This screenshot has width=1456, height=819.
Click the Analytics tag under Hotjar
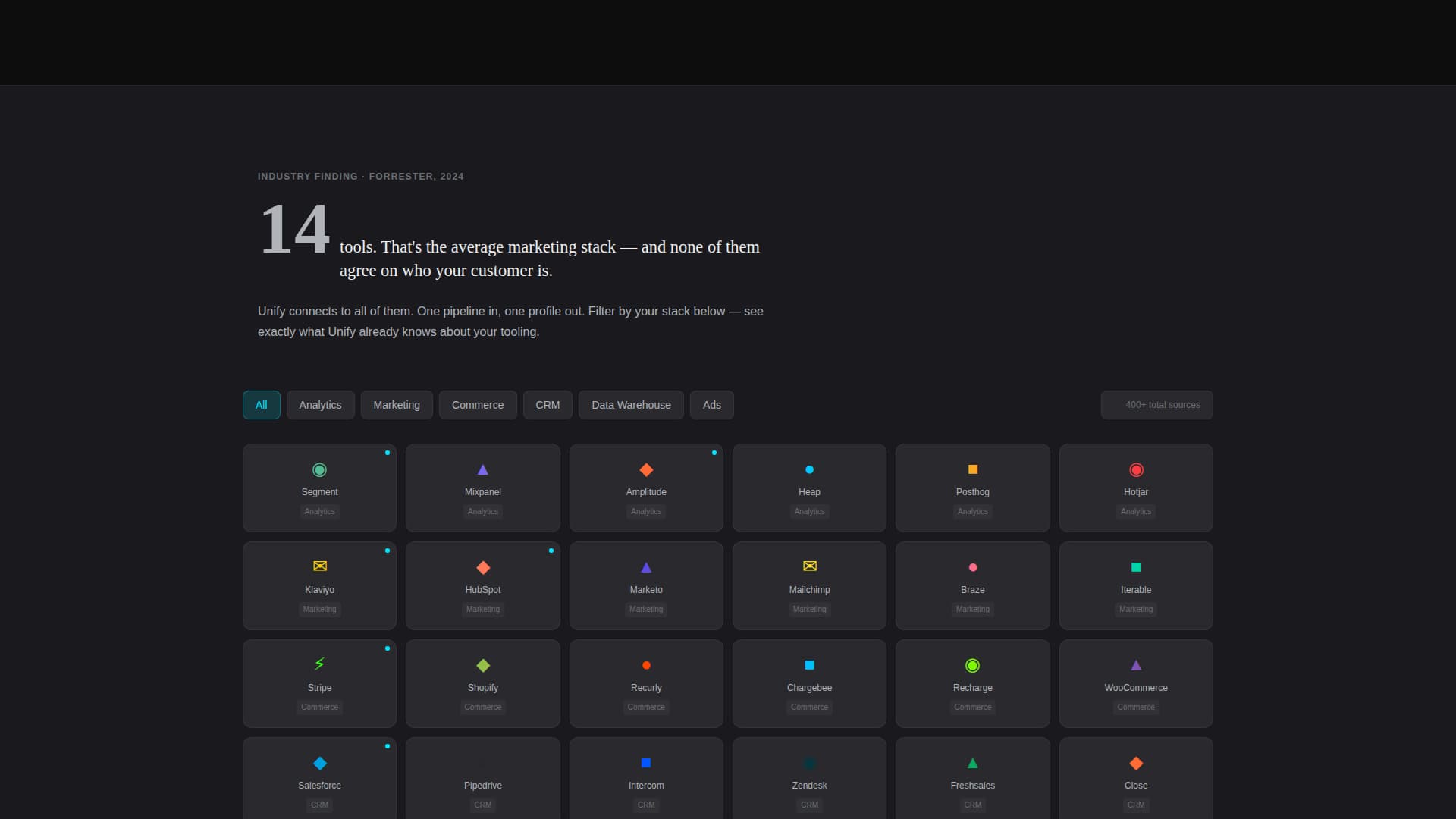[1136, 512]
